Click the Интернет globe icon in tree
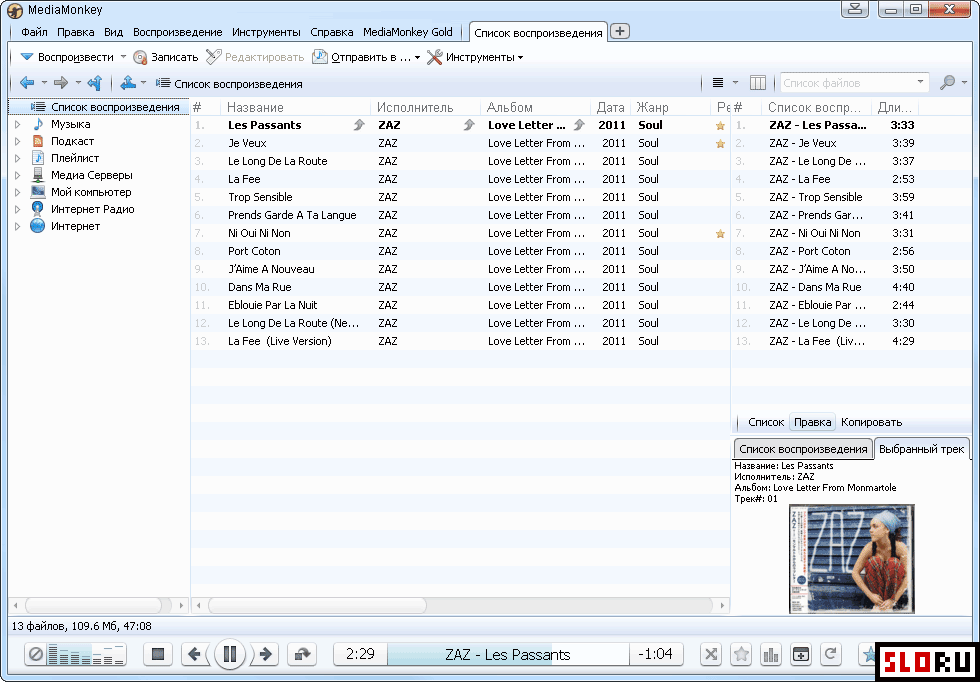980x682 pixels. click(38, 226)
